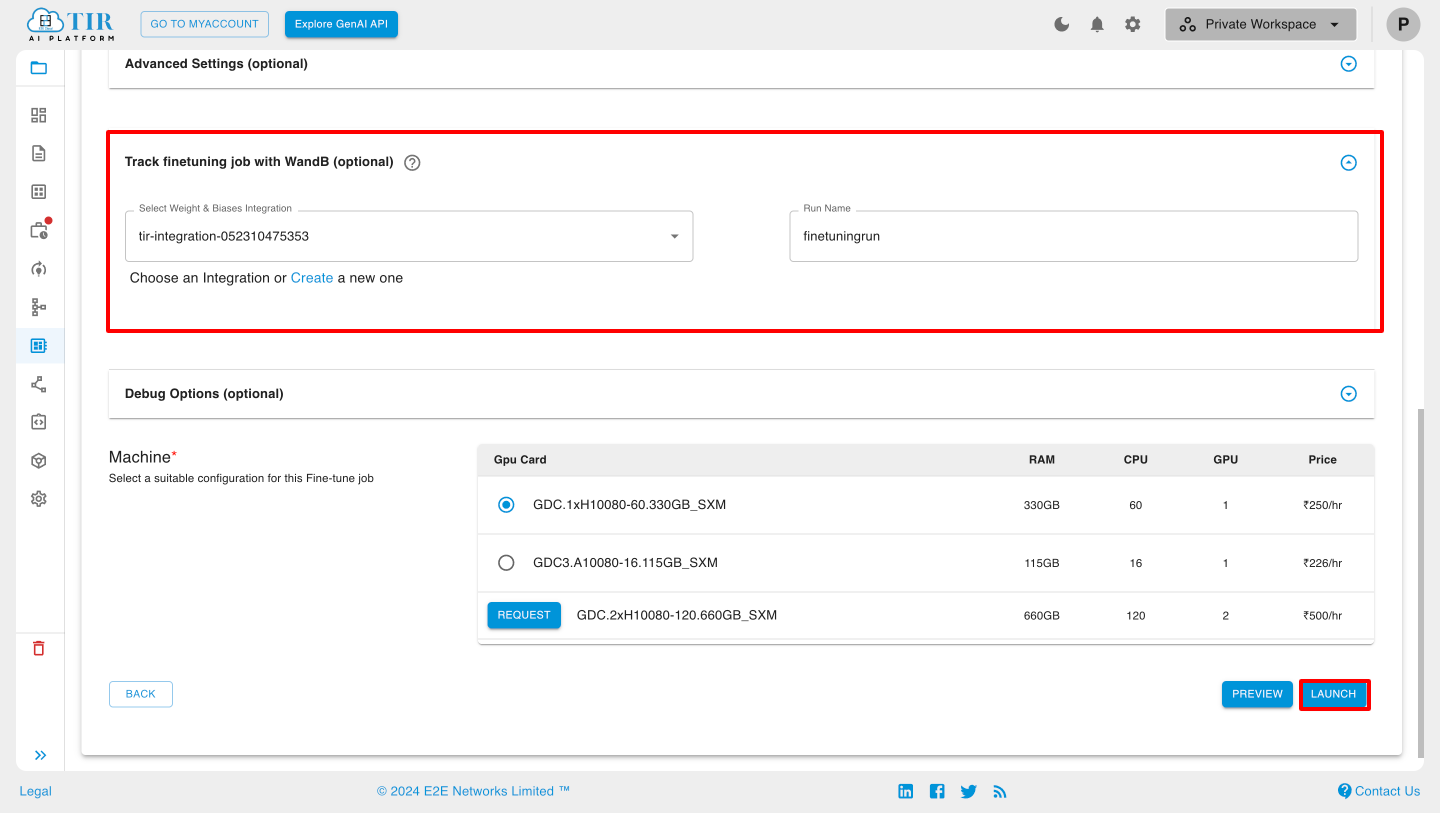Collapse Track finetuning job with WandB section
Viewport: 1440px width, 813px height.
pyautogui.click(x=1348, y=162)
